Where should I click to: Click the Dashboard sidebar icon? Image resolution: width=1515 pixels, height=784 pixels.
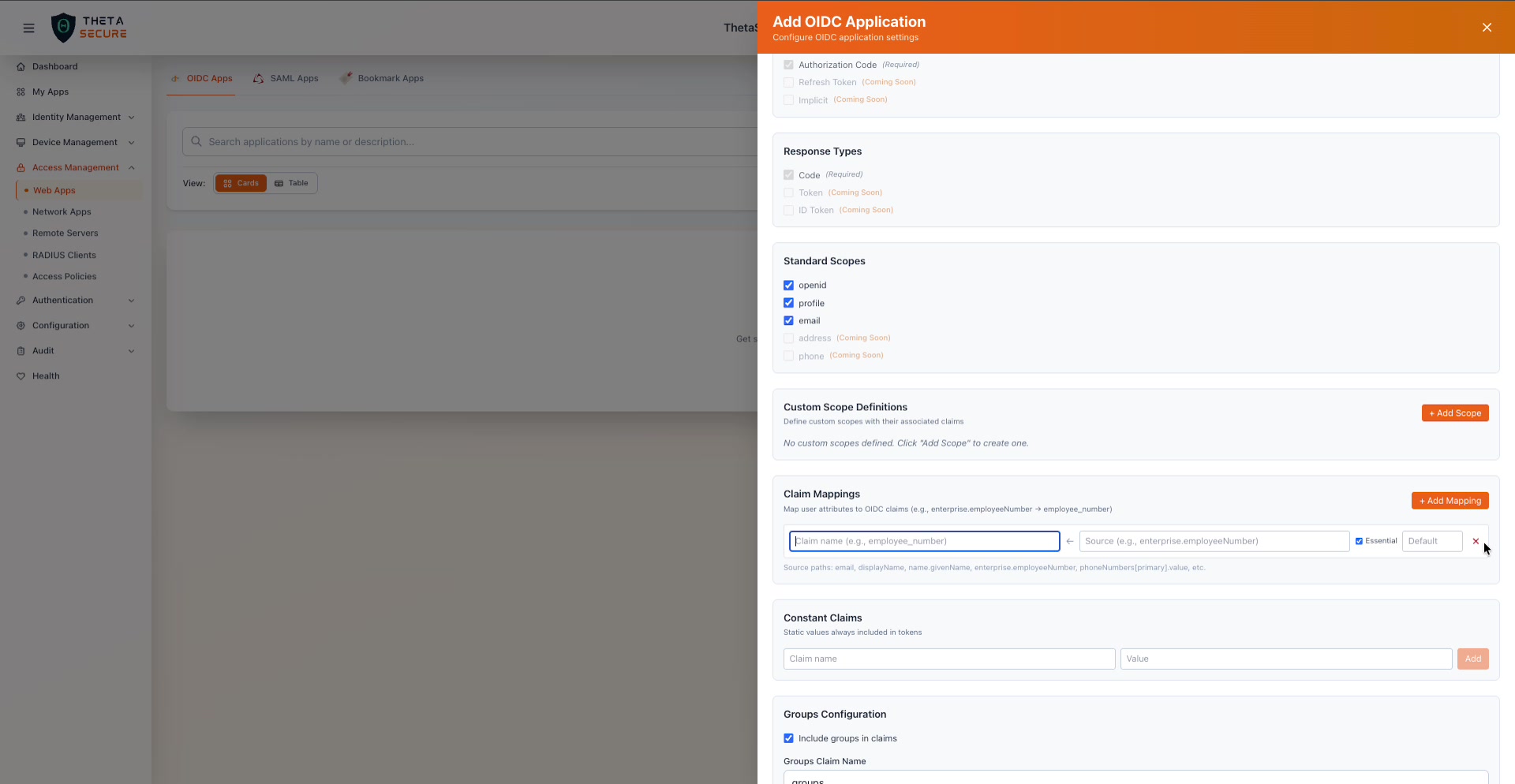(x=20, y=66)
